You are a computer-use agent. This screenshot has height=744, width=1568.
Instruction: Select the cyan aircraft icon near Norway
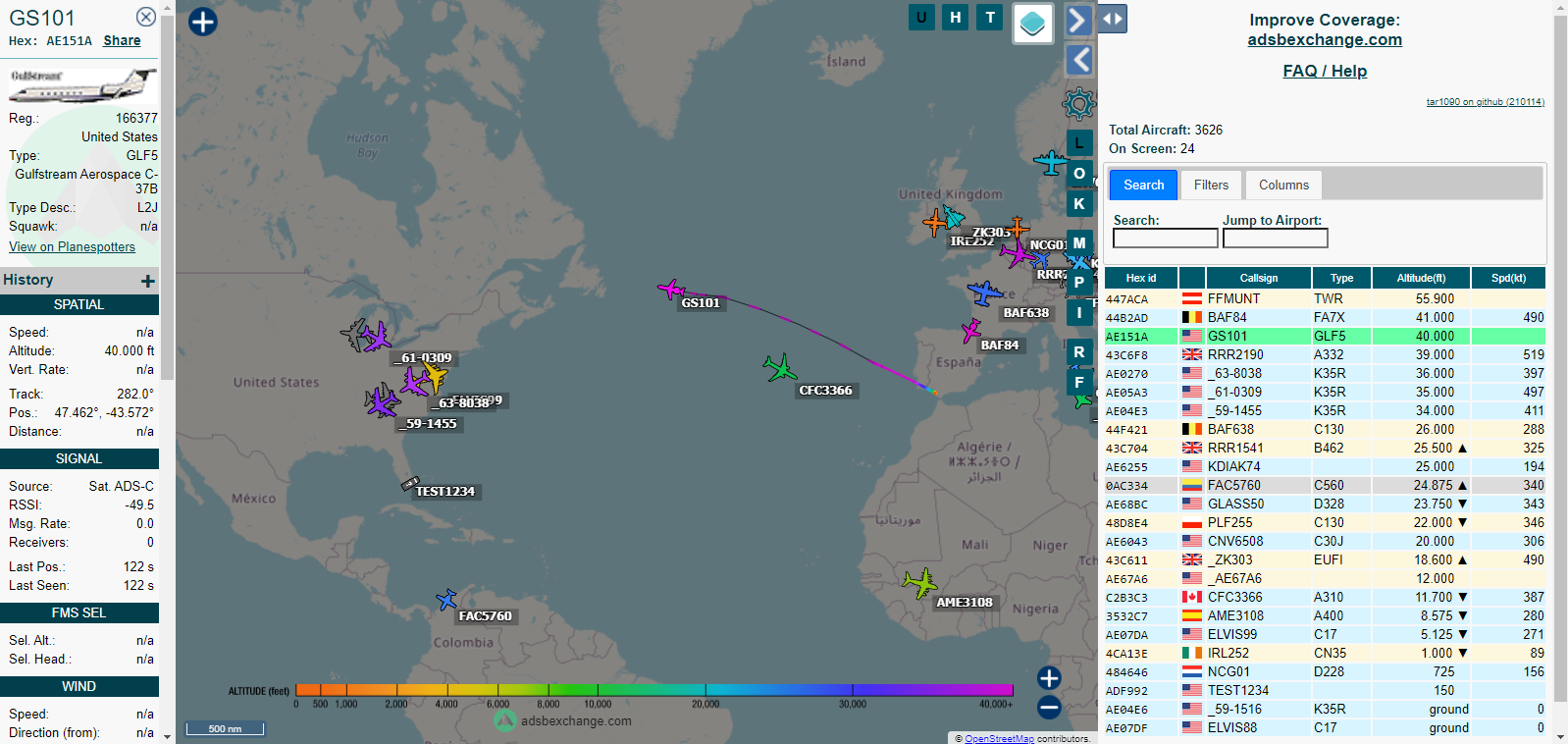[x=1051, y=163]
